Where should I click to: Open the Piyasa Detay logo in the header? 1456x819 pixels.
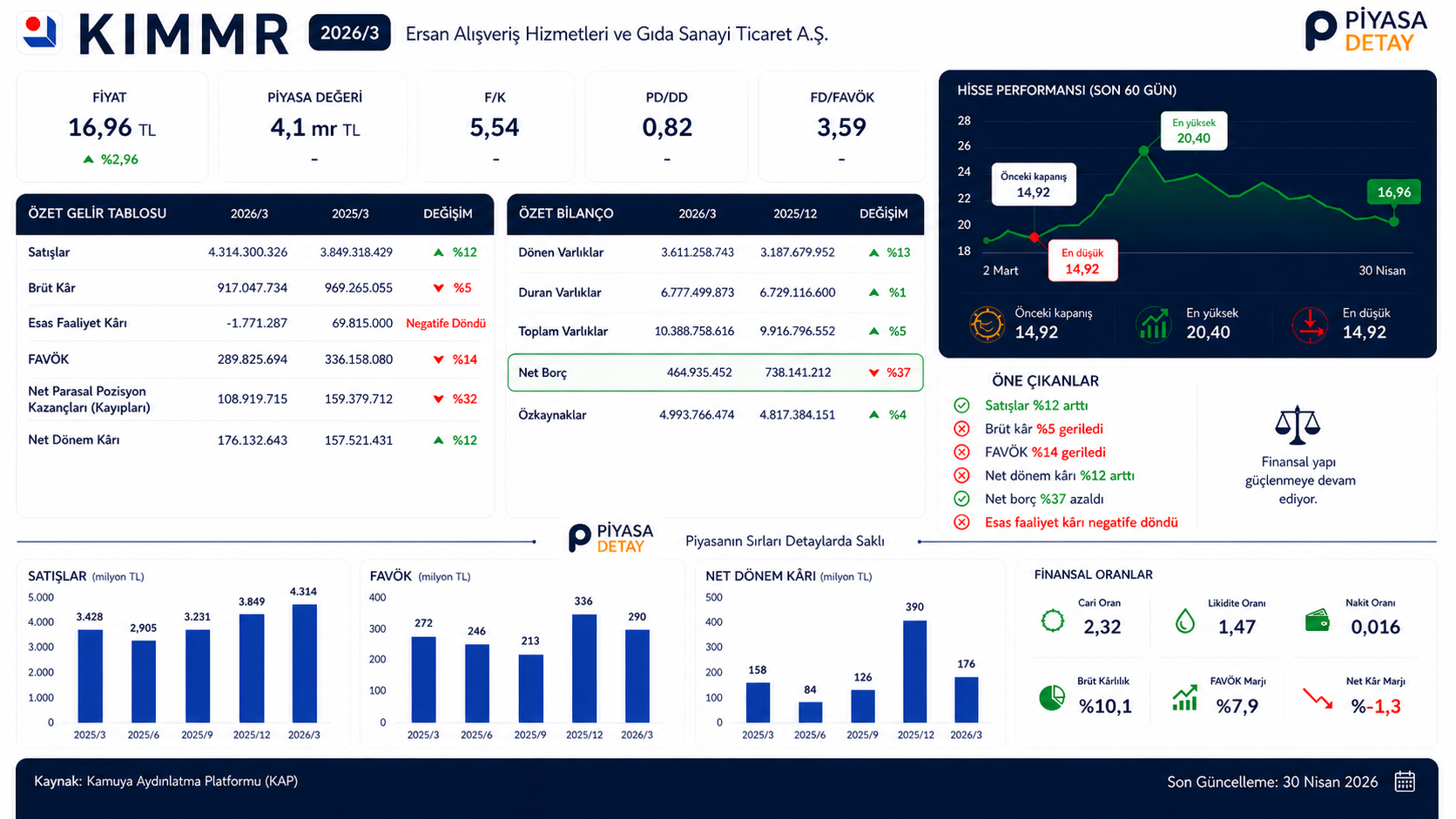tap(1366, 30)
